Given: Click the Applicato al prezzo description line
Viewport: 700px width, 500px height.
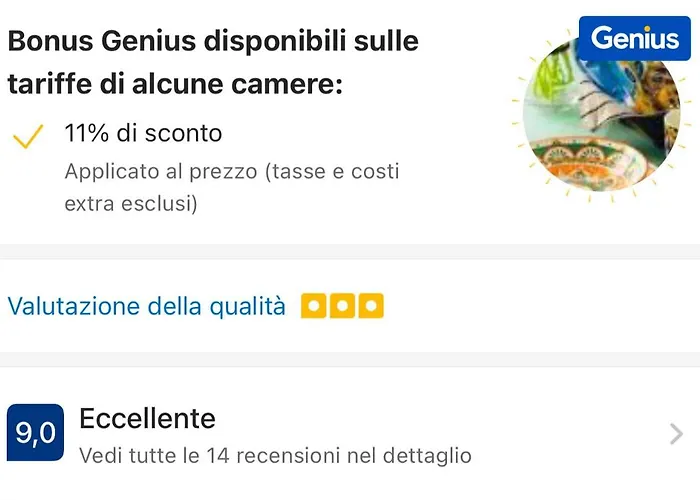Looking at the screenshot, I should [x=232, y=171].
